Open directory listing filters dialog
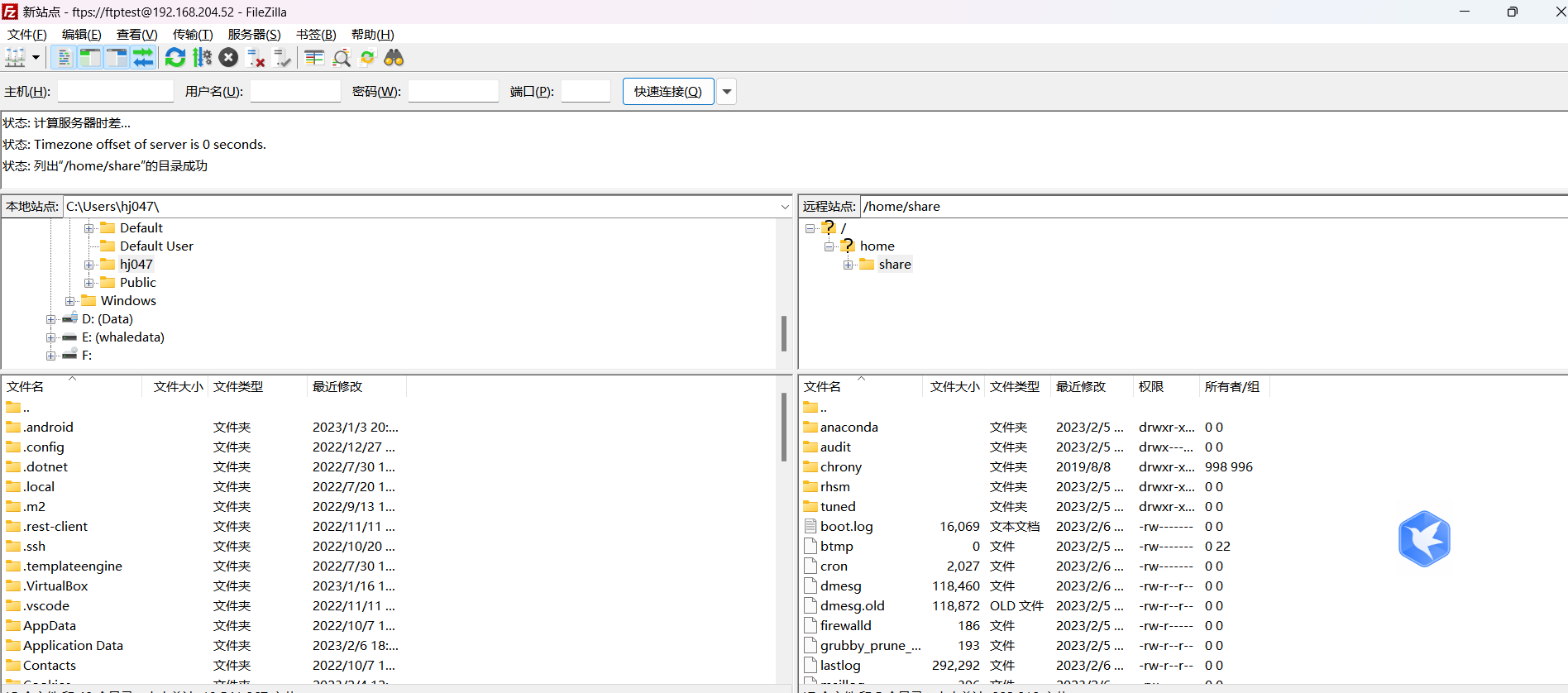The height and width of the screenshot is (693, 1568). [x=314, y=58]
